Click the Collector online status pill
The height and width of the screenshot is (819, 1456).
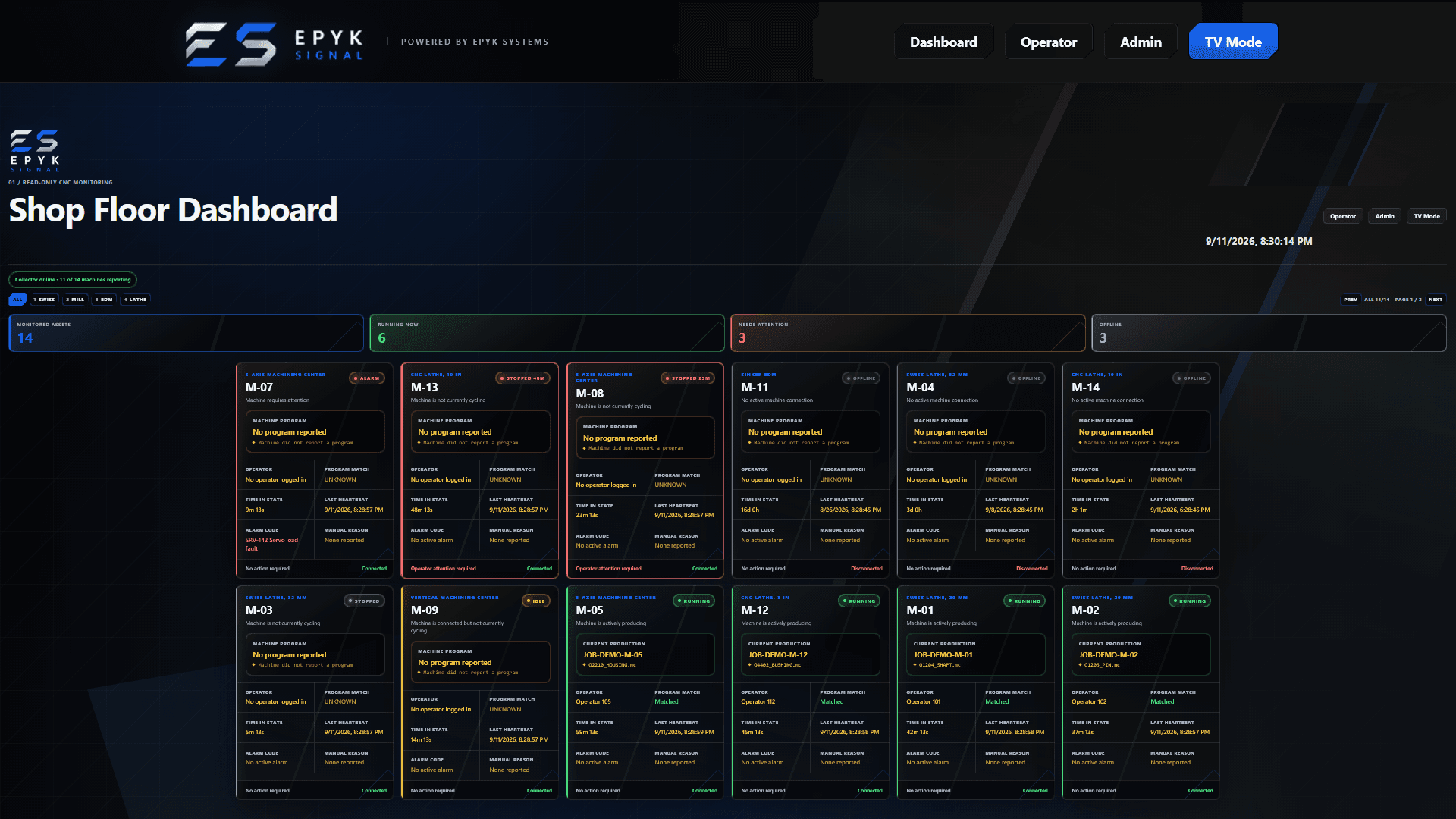click(73, 280)
